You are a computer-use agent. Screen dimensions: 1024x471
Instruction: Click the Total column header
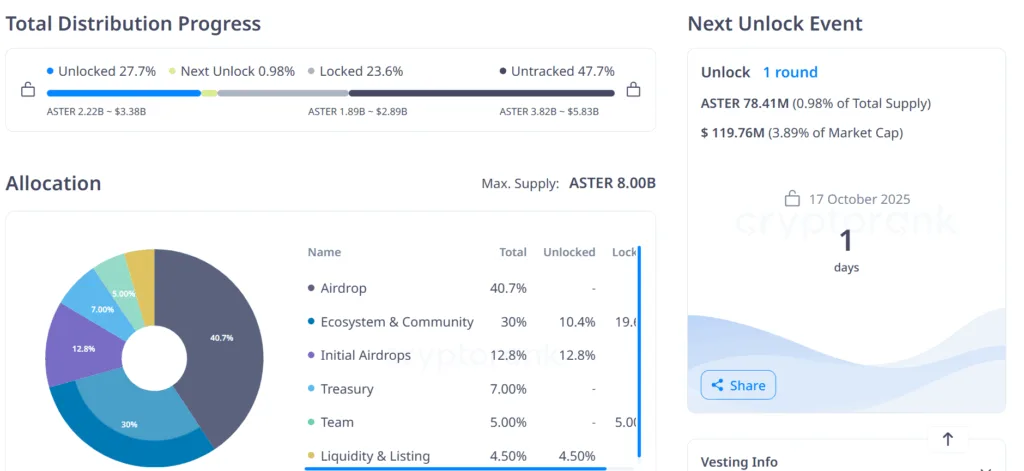coord(513,252)
